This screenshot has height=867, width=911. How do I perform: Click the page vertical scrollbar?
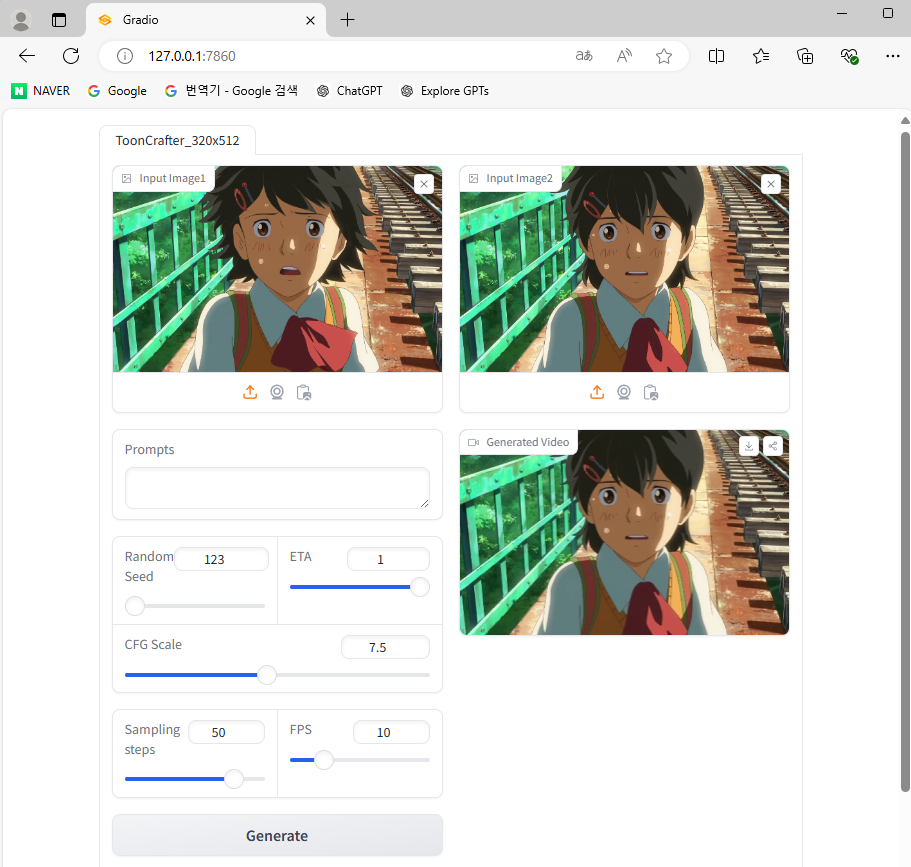tap(905, 461)
